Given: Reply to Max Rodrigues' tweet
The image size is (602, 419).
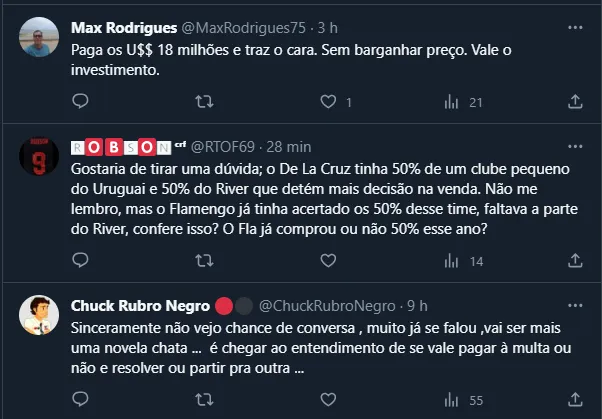Looking at the screenshot, I should point(82,102).
